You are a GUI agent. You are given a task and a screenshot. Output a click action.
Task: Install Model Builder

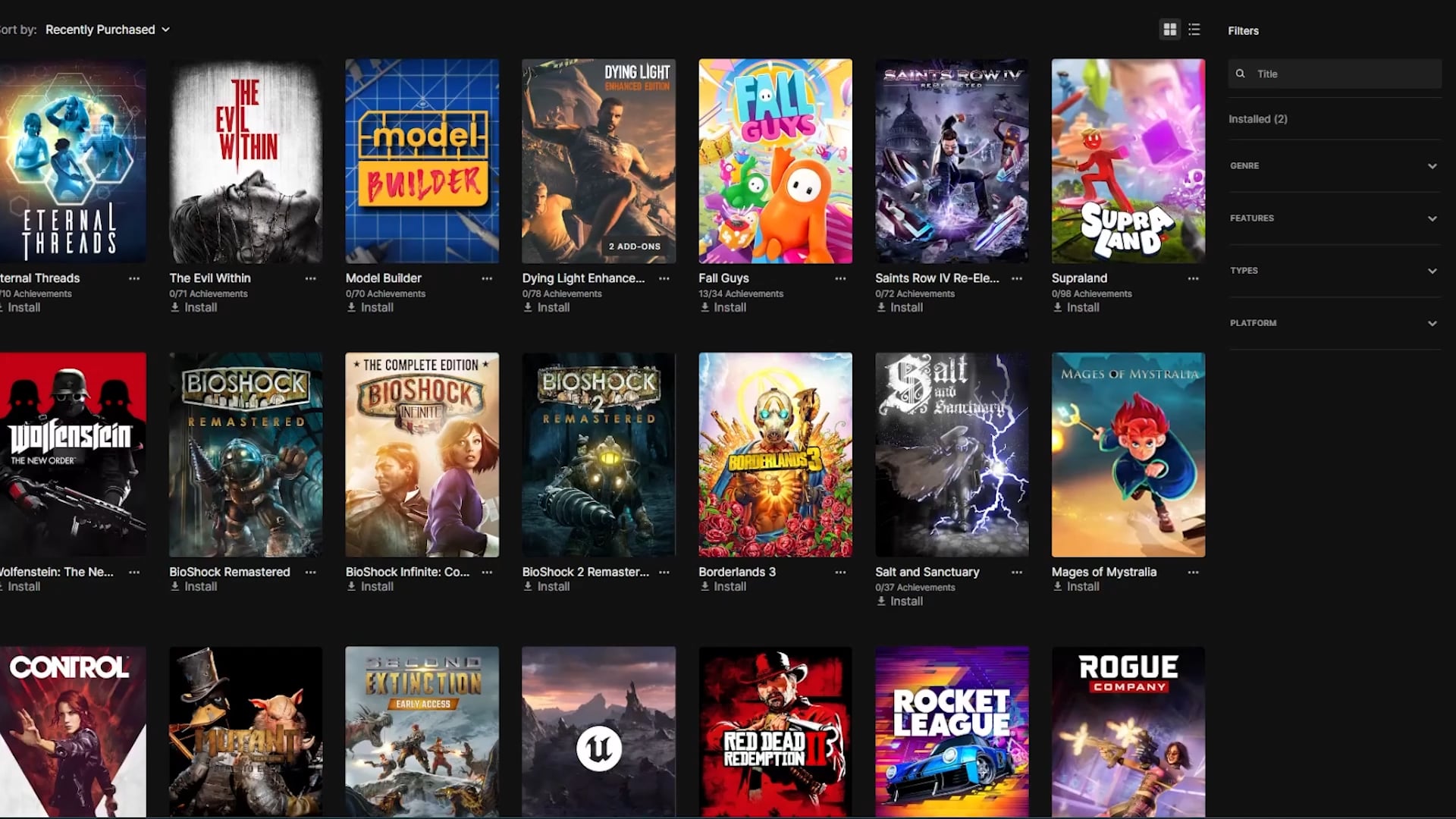click(x=370, y=307)
